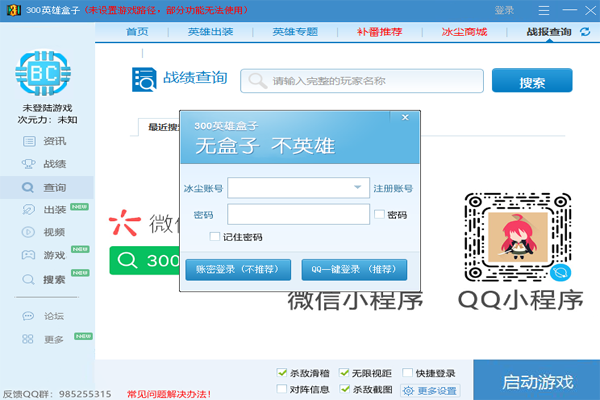
Task: Toggle the 杀敌滑稽 checkbox
Action: pos(282,372)
